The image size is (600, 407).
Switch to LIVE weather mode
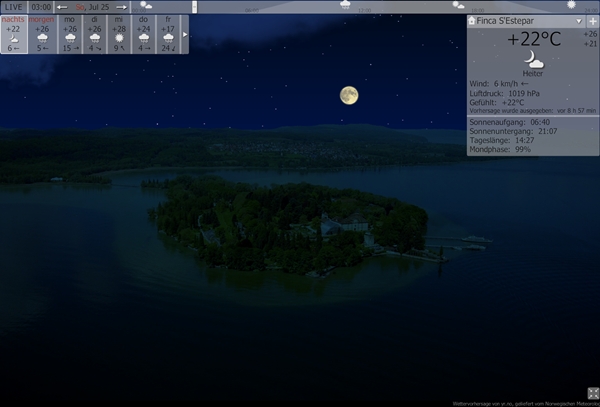[x=14, y=7]
